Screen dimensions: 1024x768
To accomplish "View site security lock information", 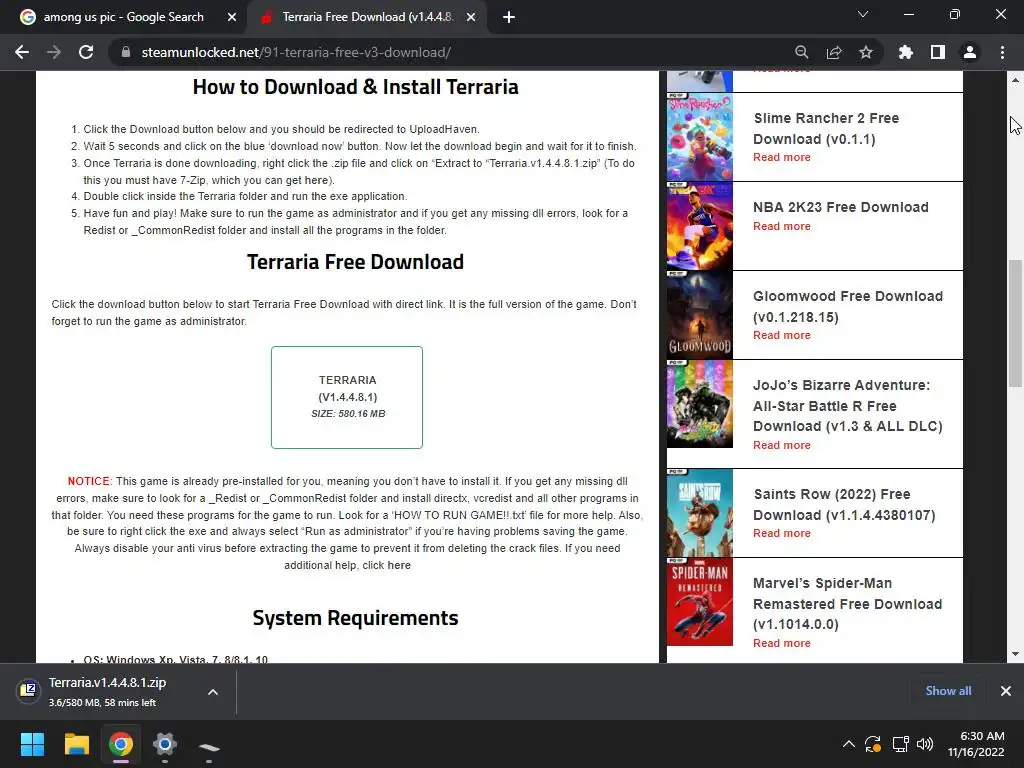I will (x=125, y=52).
